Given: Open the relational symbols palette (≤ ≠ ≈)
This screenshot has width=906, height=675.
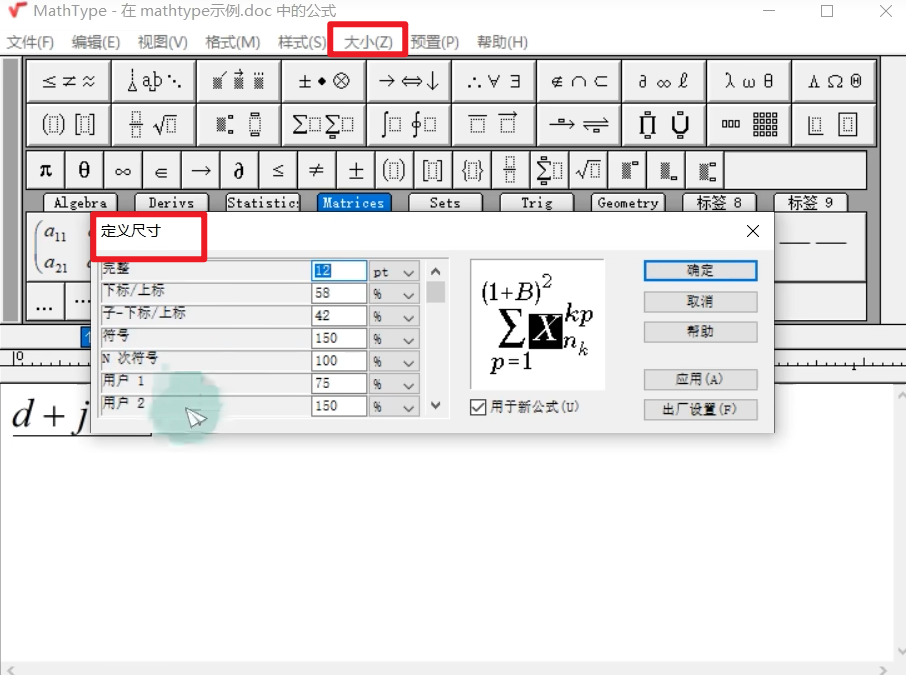Looking at the screenshot, I should click(68, 81).
